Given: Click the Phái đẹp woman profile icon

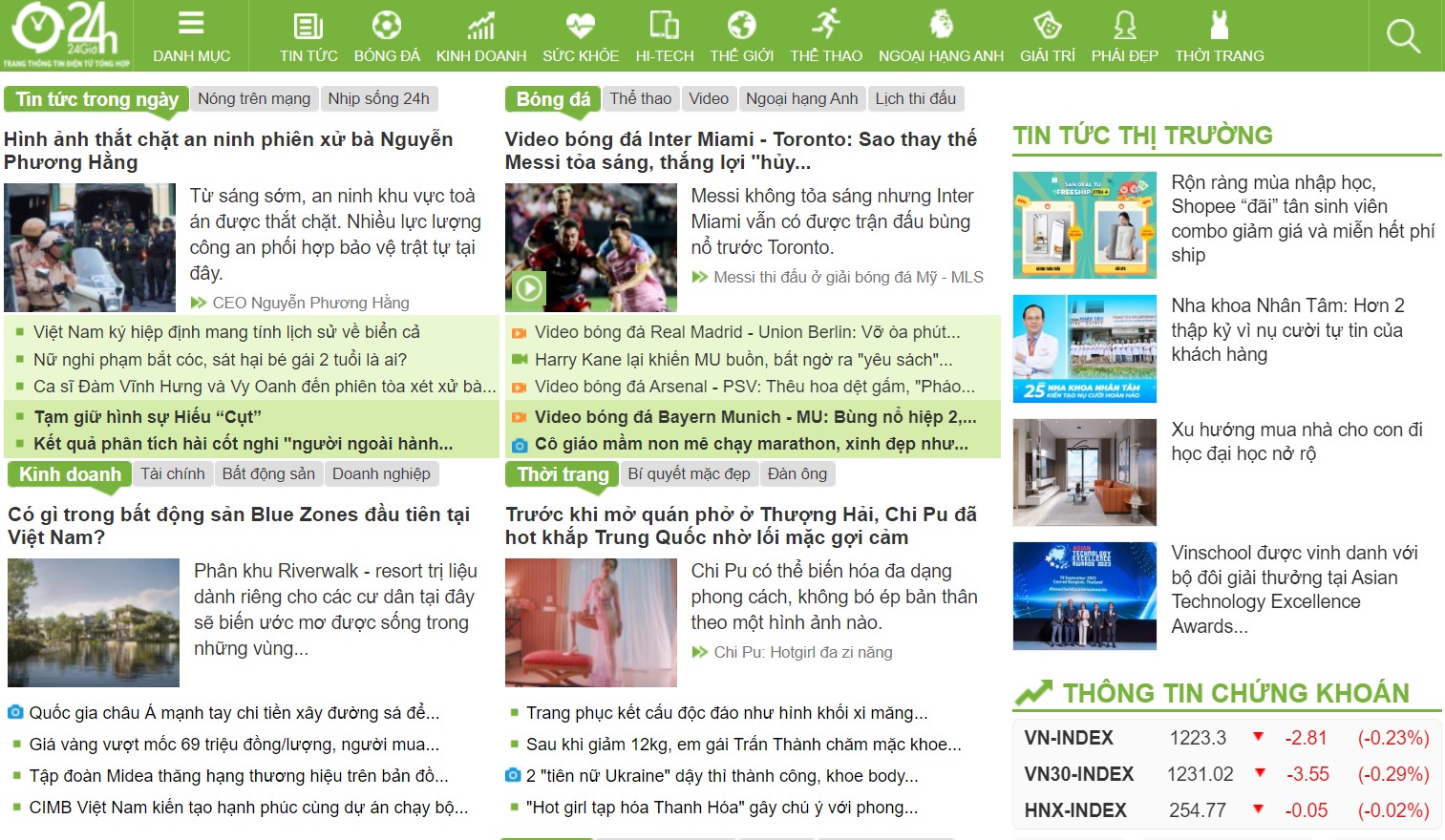Looking at the screenshot, I should click(x=1125, y=25).
